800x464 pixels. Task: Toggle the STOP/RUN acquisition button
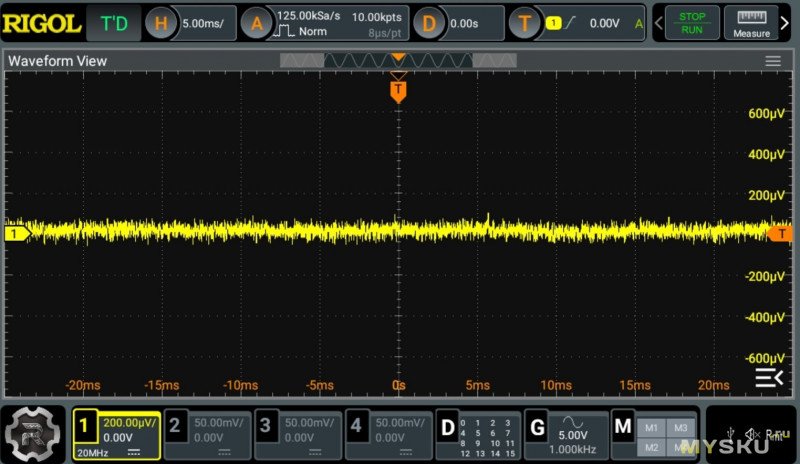click(691, 23)
